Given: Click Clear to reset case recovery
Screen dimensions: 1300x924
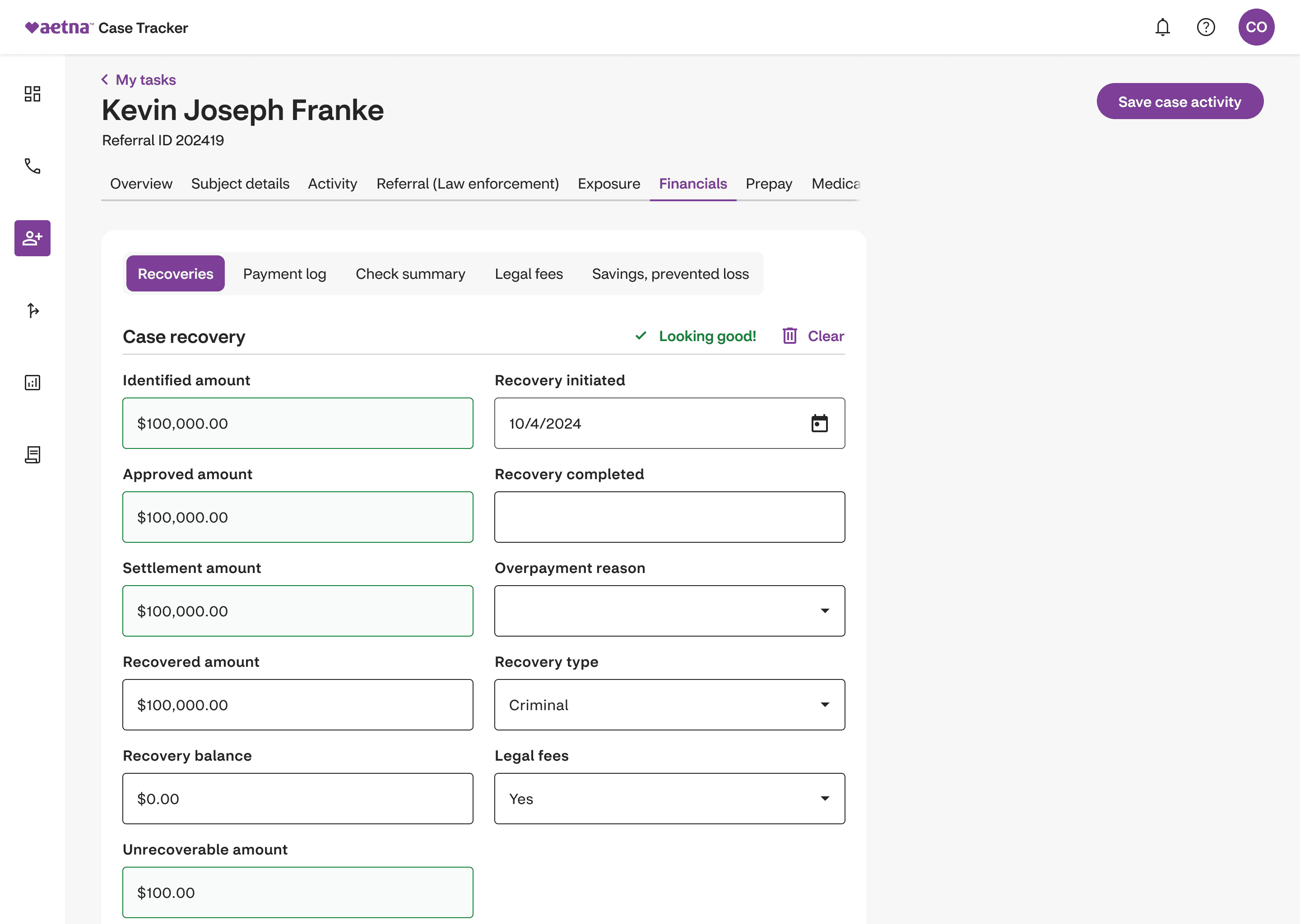Looking at the screenshot, I should click(x=813, y=336).
